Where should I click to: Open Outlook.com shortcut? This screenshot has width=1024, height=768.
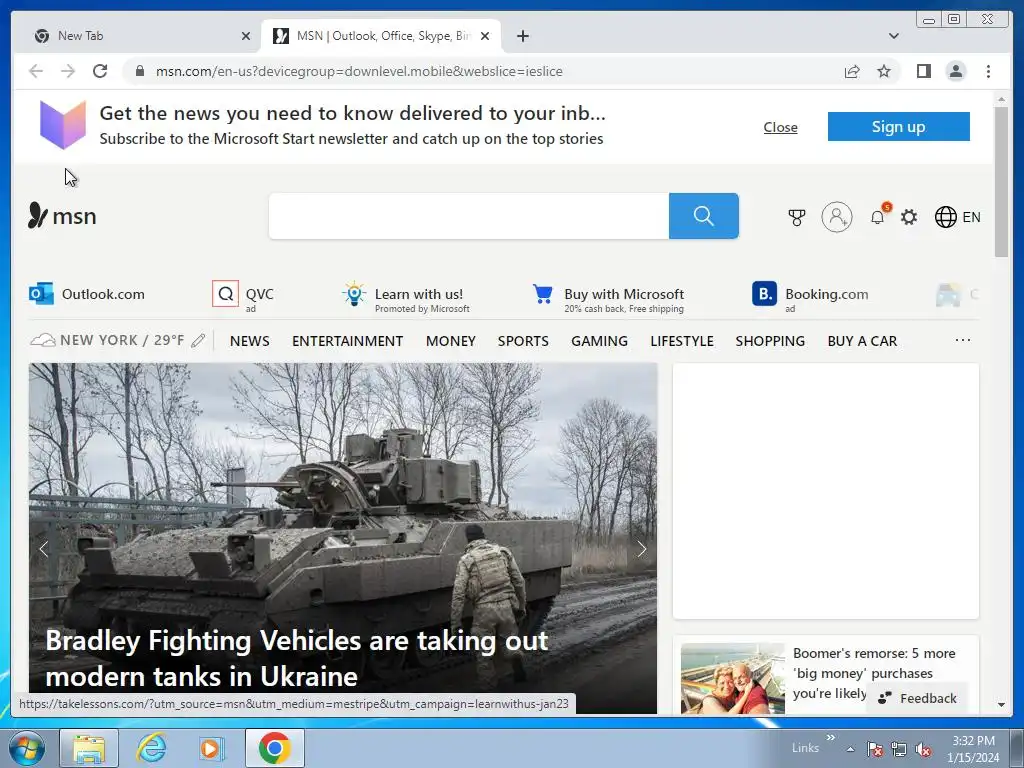tap(87, 294)
